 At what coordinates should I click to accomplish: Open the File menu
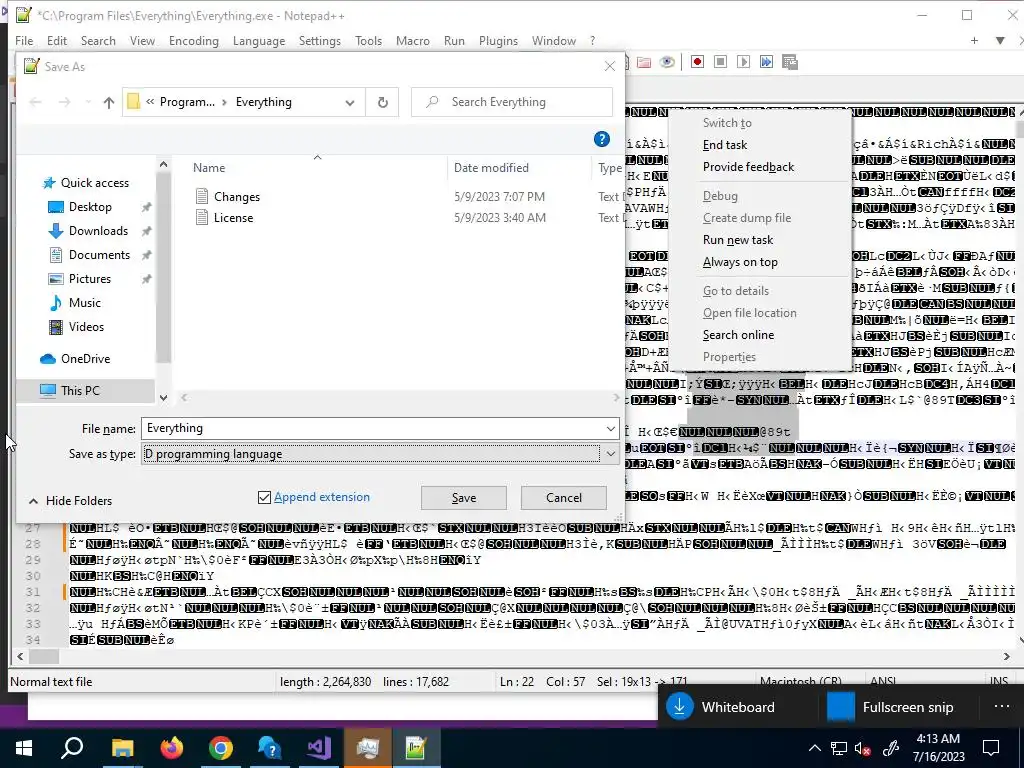click(24, 40)
